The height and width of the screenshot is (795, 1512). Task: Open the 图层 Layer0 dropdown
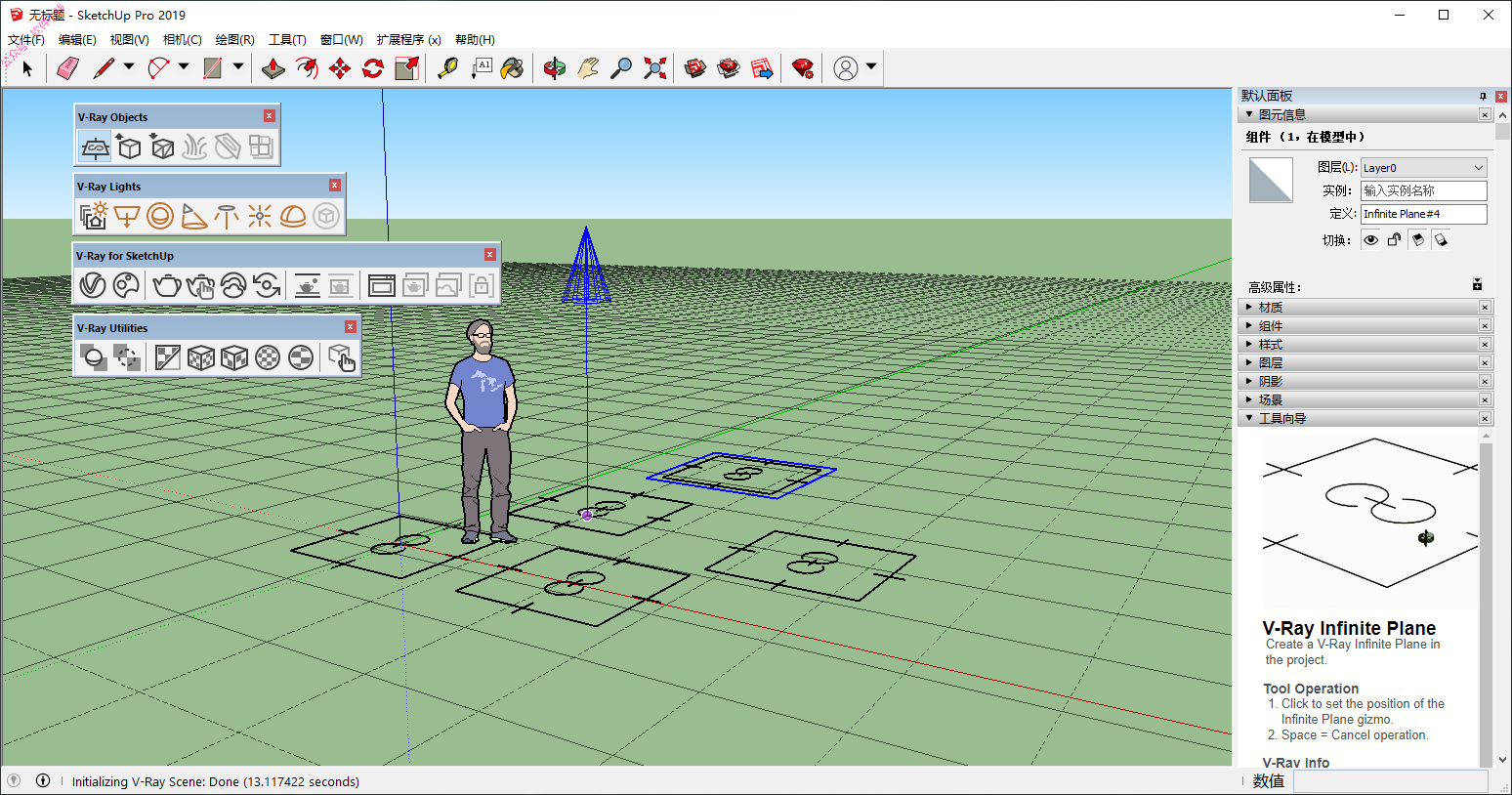point(1424,168)
